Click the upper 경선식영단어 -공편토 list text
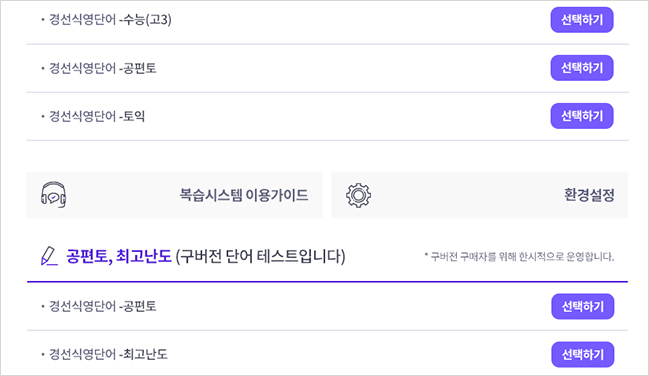This screenshot has width=649, height=376. (103, 68)
